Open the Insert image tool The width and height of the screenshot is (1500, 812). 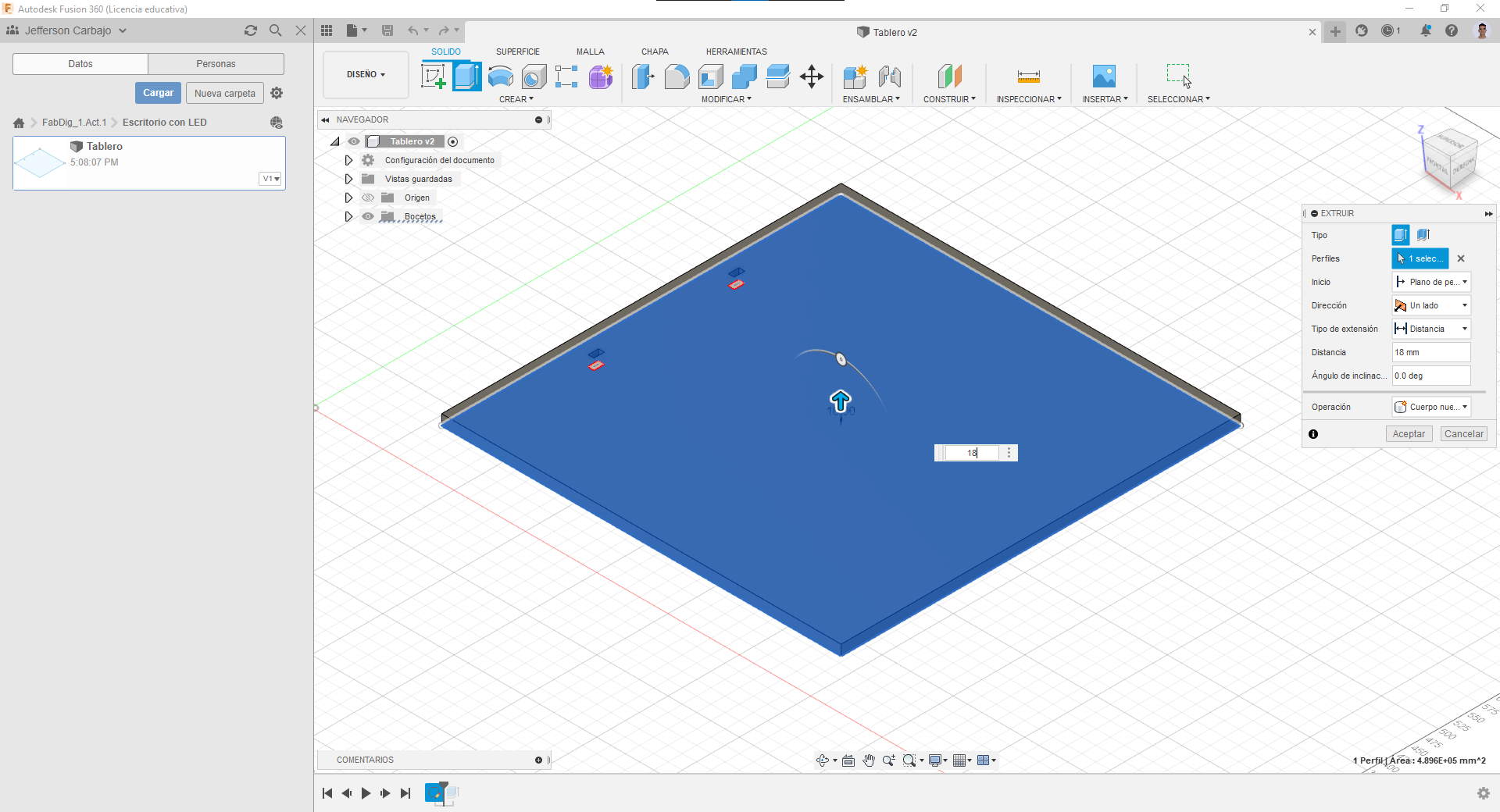1104,77
